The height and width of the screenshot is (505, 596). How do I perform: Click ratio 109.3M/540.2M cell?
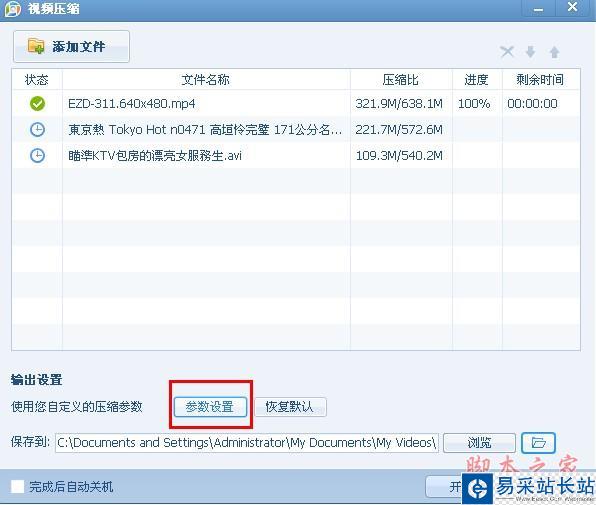pos(399,156)
